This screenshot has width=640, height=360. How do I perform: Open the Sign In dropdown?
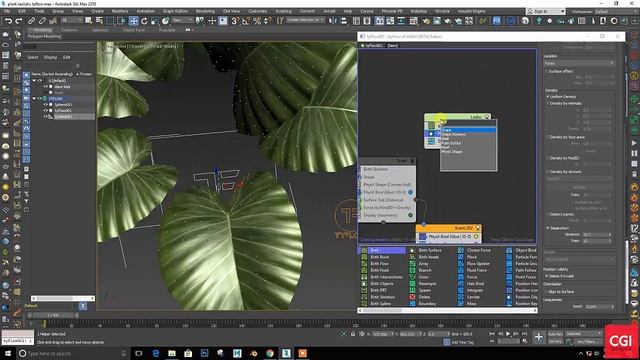546,11
